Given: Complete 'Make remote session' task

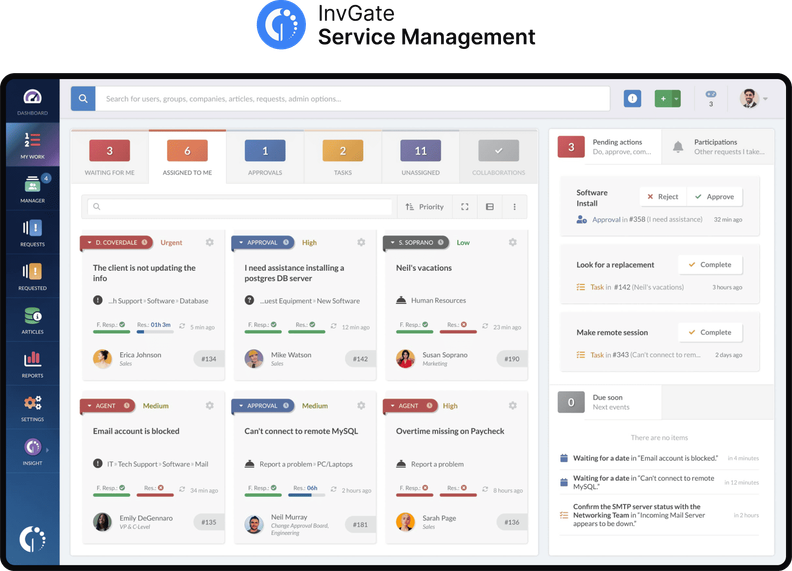Looking at the screenshot, I should pyautogui.click(x=710, y=332).
